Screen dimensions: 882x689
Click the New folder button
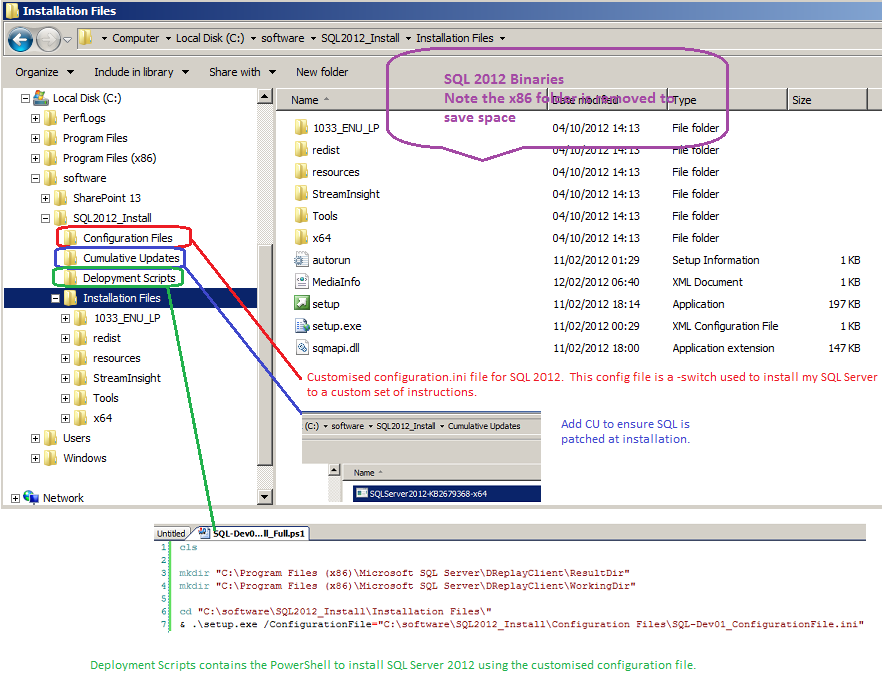[x=322, y=72]
